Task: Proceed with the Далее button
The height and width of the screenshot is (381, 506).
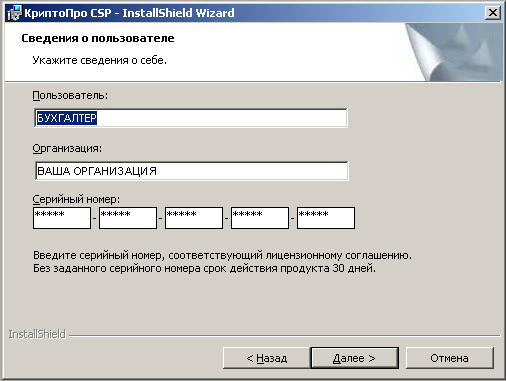Action: (x=355, y=358)
